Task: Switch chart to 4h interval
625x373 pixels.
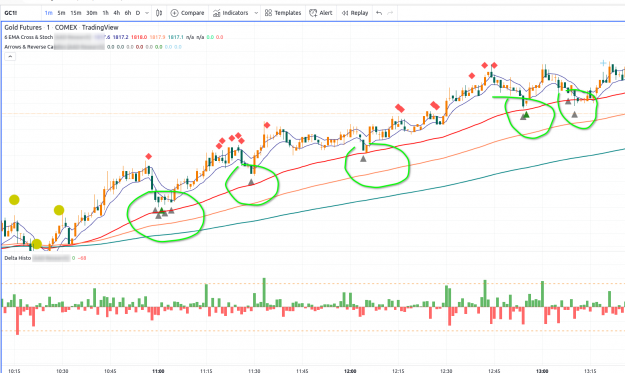Action: 117,13
